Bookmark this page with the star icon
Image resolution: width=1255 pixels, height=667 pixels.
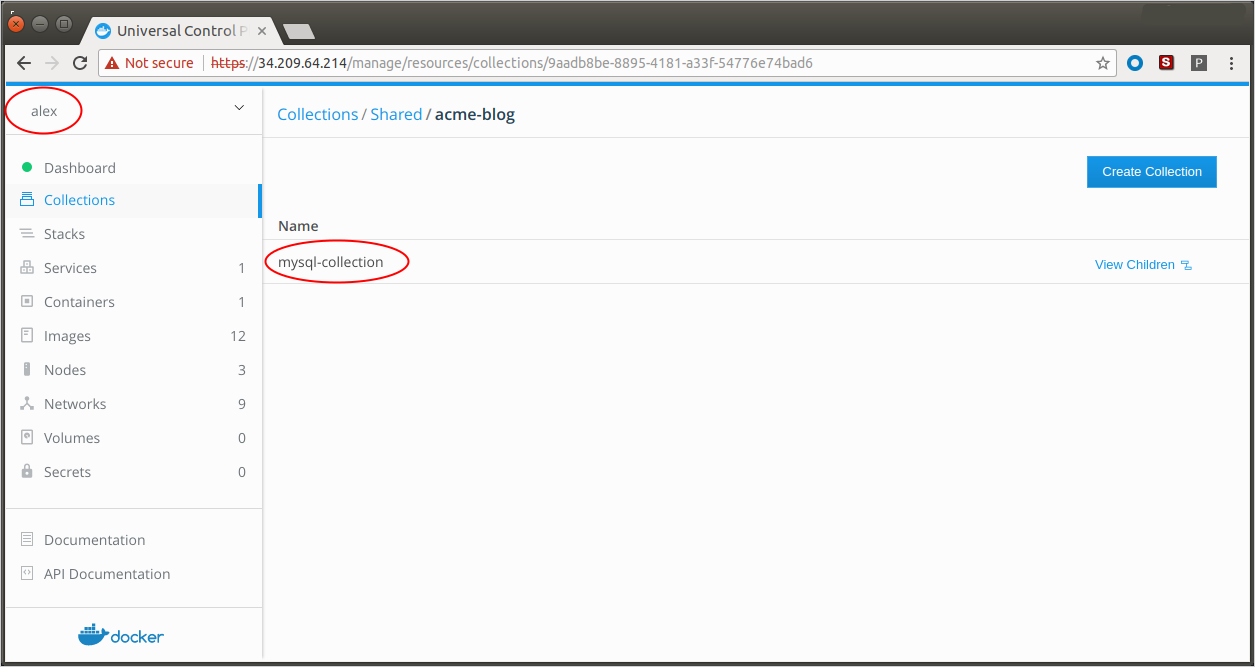coord(1103,63)
